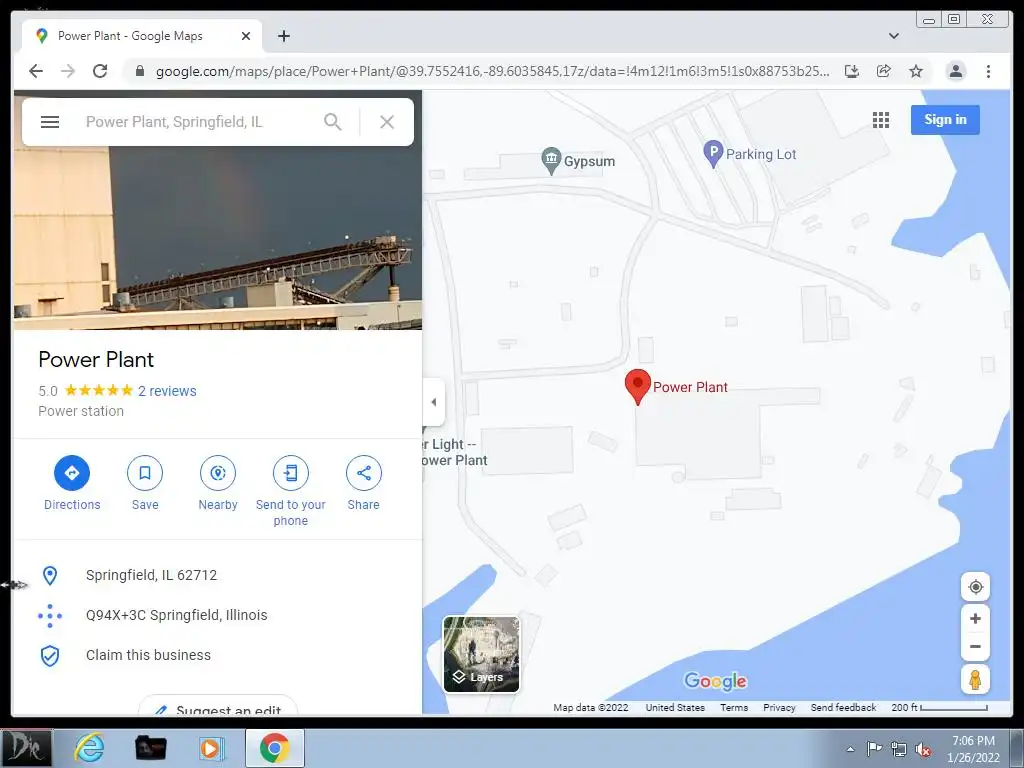Click the volume muted tray icon
Viewport: 1024px width, 768px height.
pos(923,750)
